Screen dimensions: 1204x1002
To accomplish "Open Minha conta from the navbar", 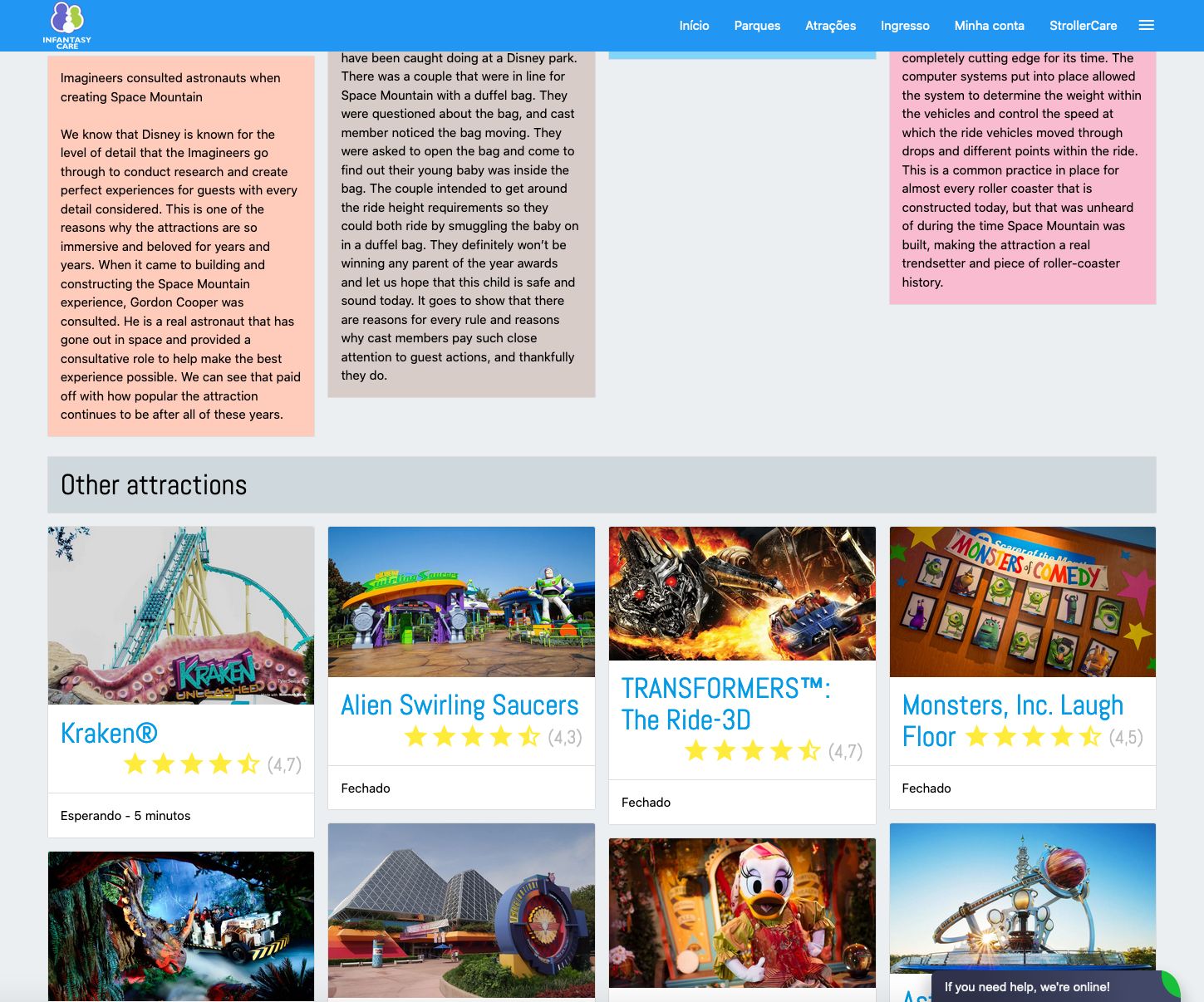I will (x=989, y=26).
